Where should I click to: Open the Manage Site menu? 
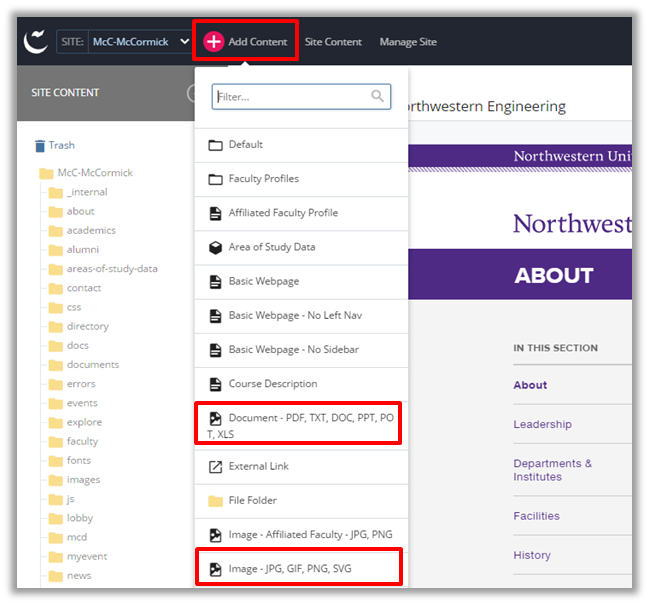pos(408,42)
